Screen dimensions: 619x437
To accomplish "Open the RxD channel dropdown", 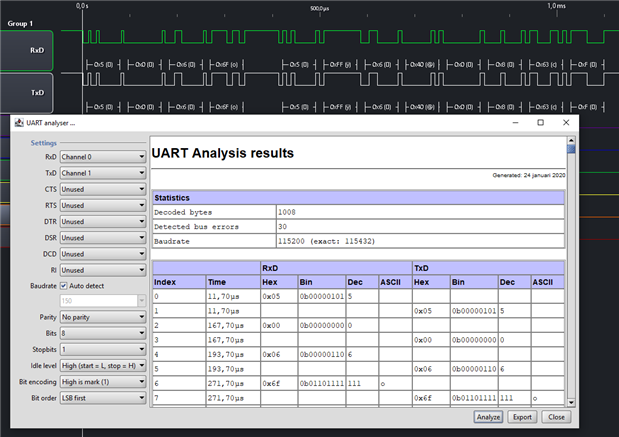I will [x=103, y=157].
